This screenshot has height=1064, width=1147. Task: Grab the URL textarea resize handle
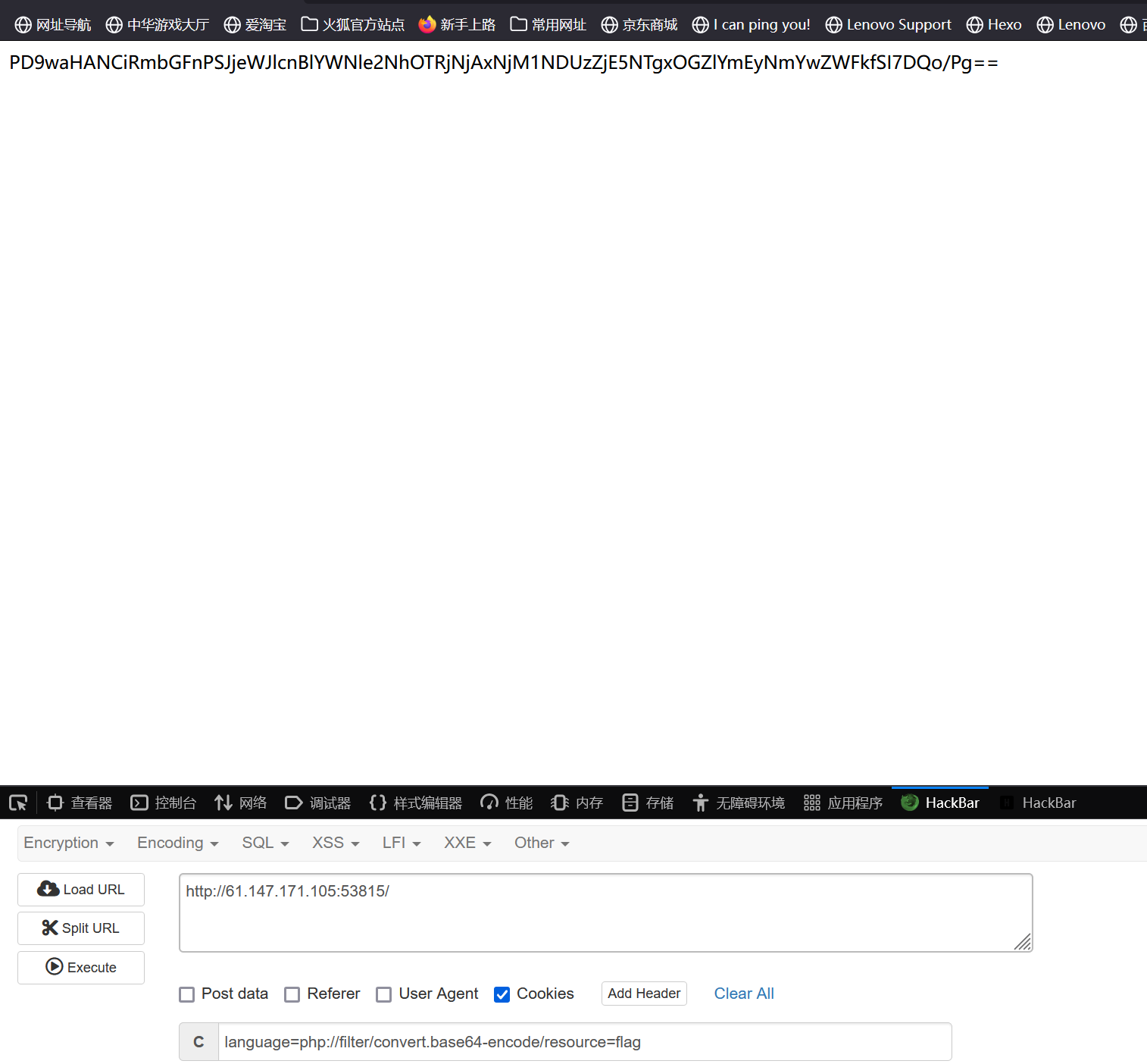[x=1023, y=942]
